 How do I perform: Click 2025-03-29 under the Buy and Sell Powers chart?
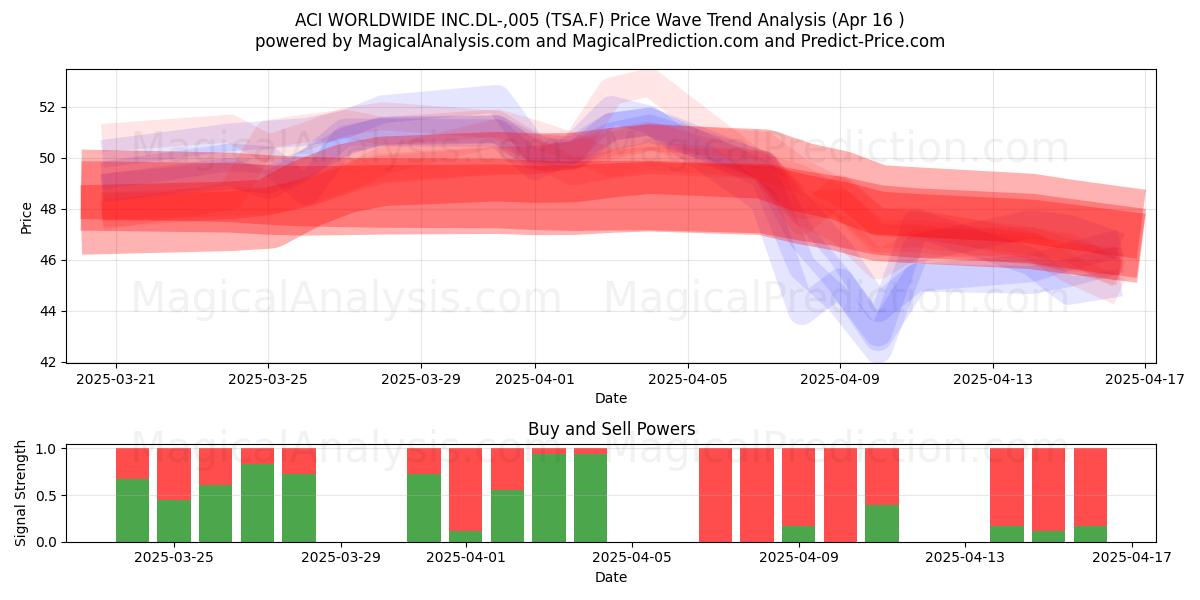[x=341, y=559]
